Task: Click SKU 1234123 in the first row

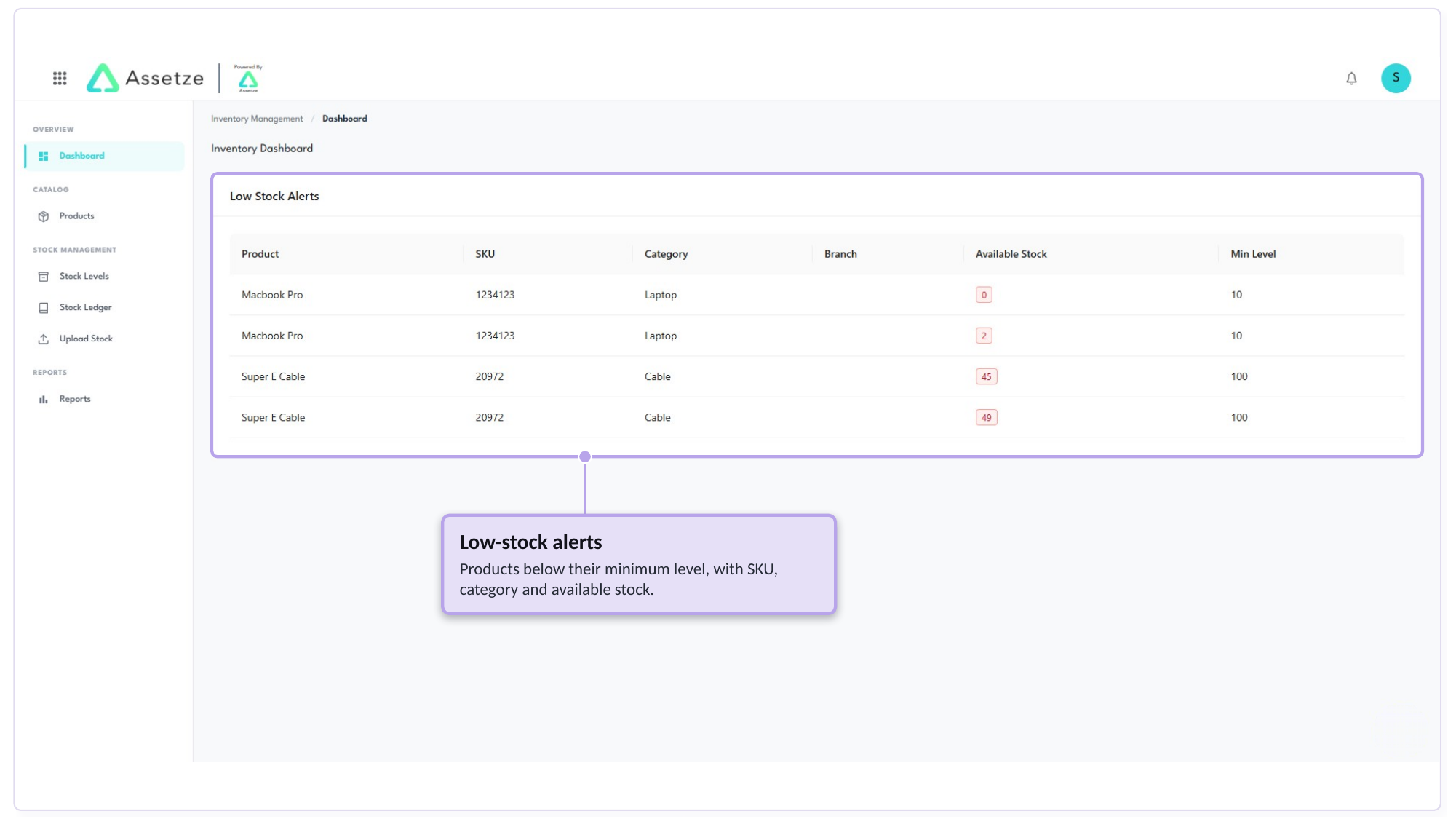Action: click(495, 295)
